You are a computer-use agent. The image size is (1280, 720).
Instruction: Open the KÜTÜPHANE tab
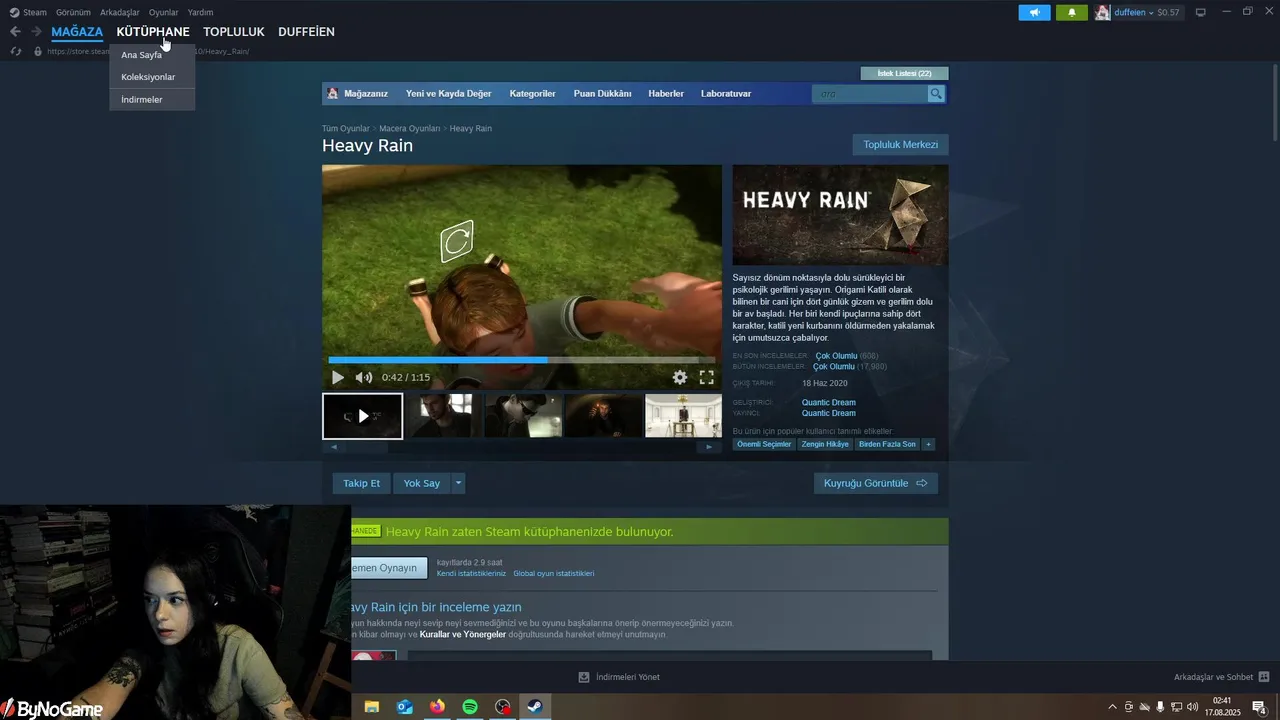(x=153, y=32)
